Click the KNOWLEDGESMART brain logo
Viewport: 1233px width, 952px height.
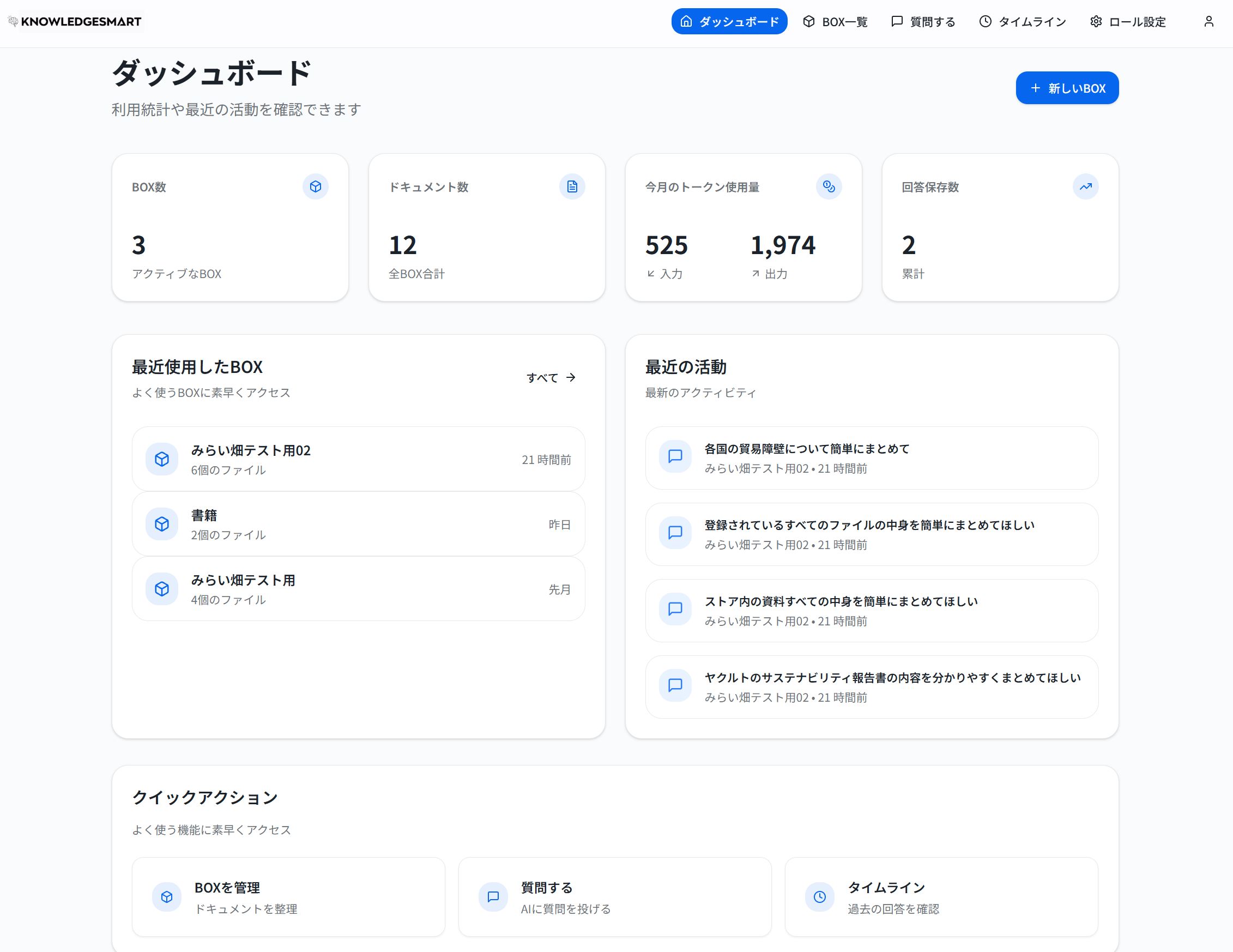12,21
